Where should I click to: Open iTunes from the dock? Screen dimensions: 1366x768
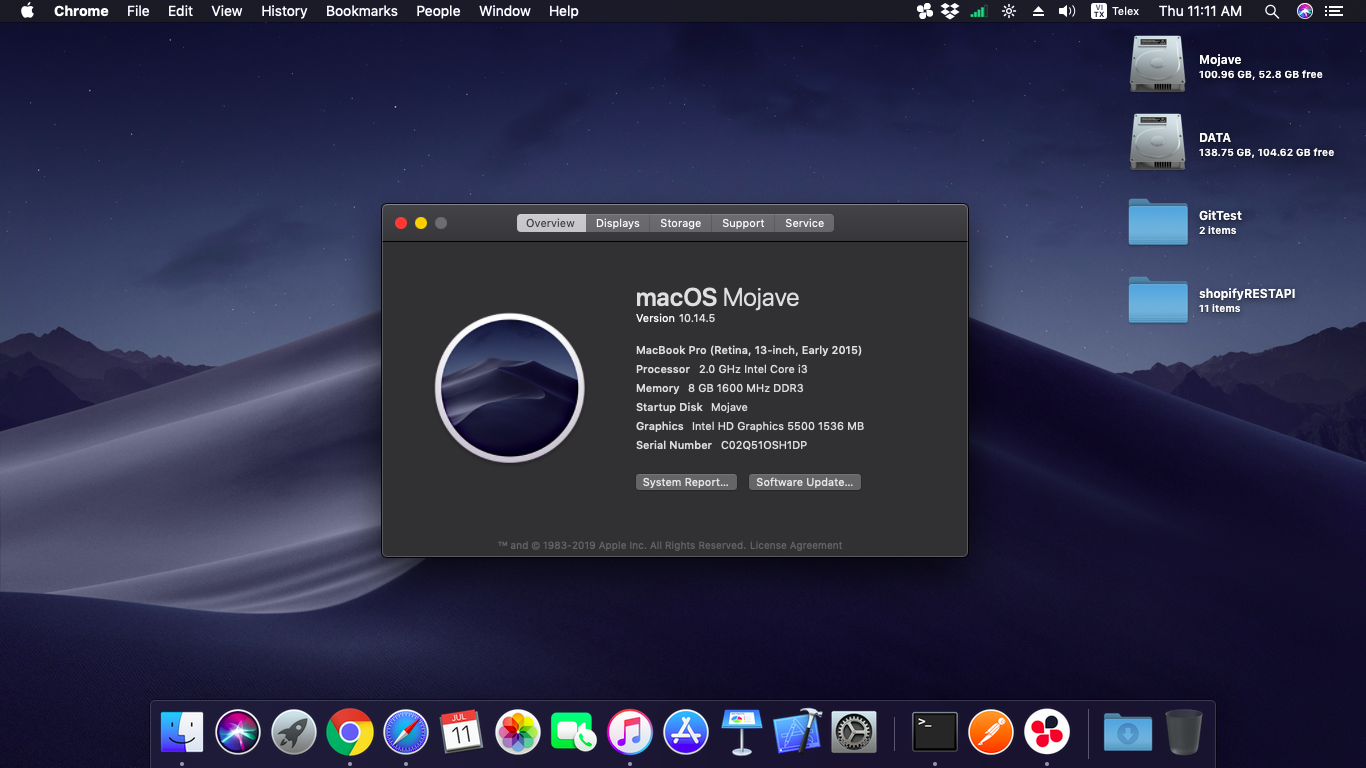tap(630, 733)
